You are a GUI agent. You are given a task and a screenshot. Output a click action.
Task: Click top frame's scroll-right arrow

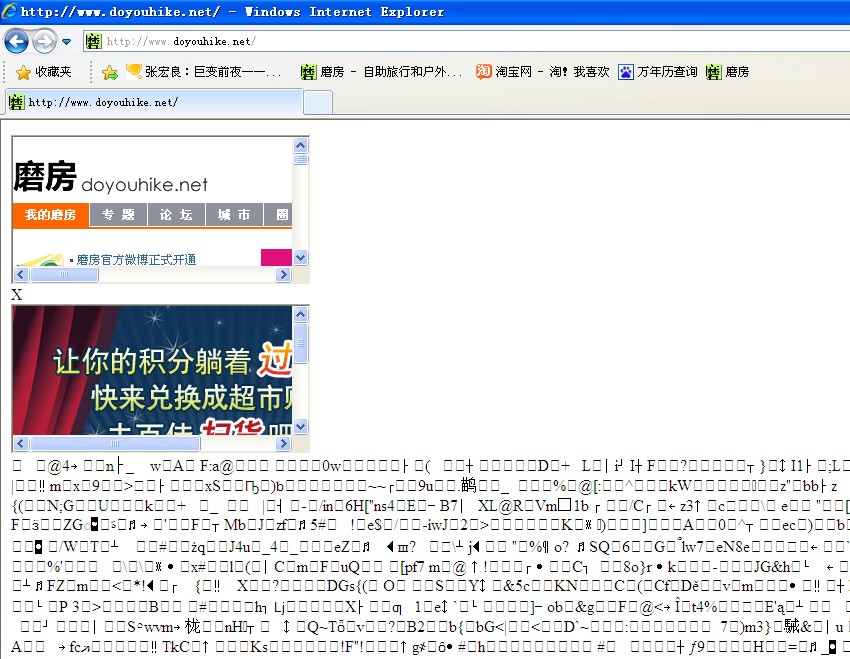tap(283, 275)
